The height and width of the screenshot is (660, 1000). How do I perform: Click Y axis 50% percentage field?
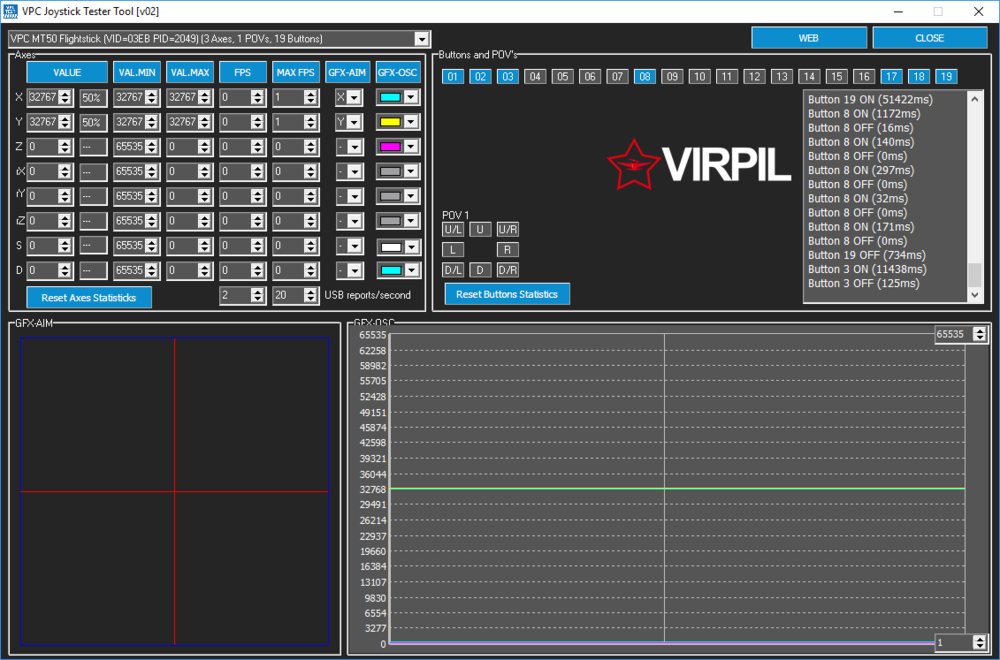[93, 122]
